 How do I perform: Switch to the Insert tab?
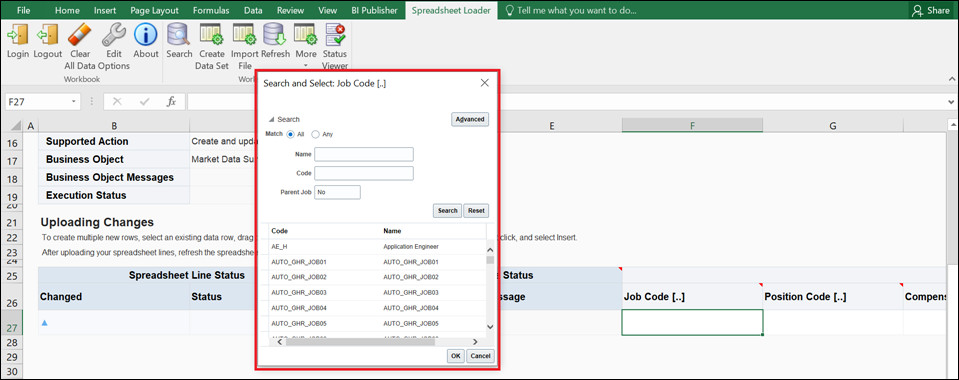click(x=105, y=10)
